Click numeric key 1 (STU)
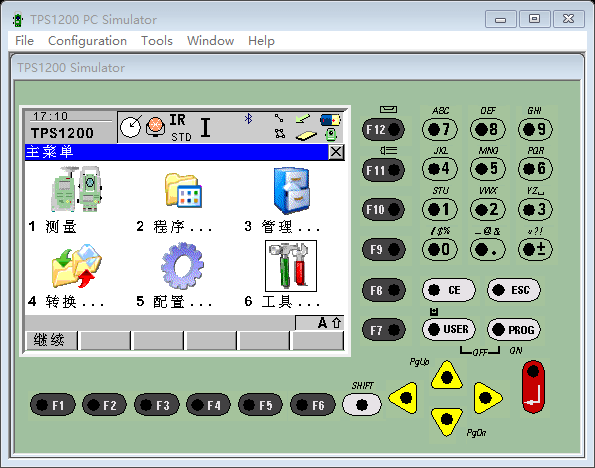Viewport: 595px width, 468px height. click(x=440, y=209)
